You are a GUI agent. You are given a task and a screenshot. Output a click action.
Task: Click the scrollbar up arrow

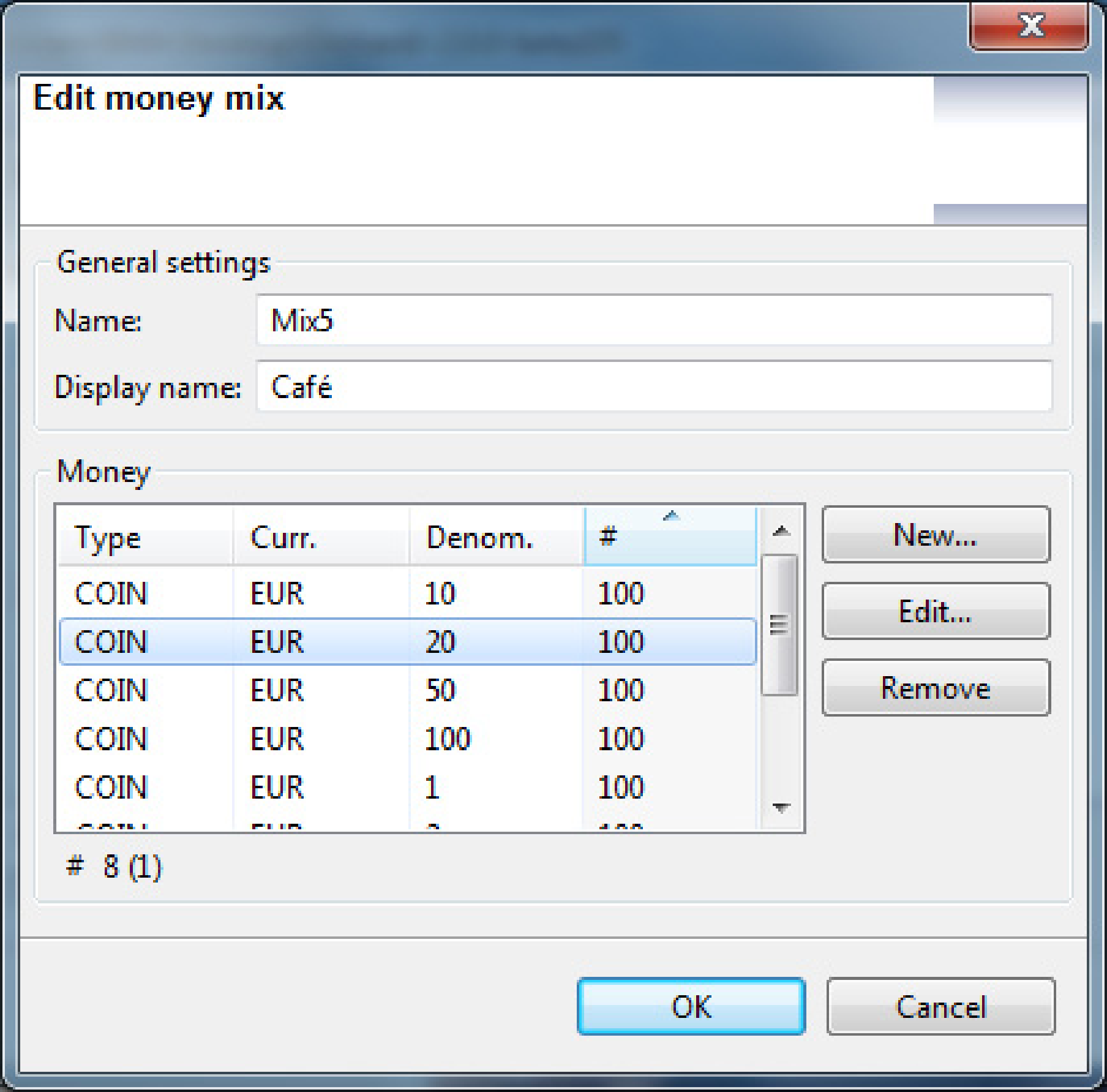779,532
